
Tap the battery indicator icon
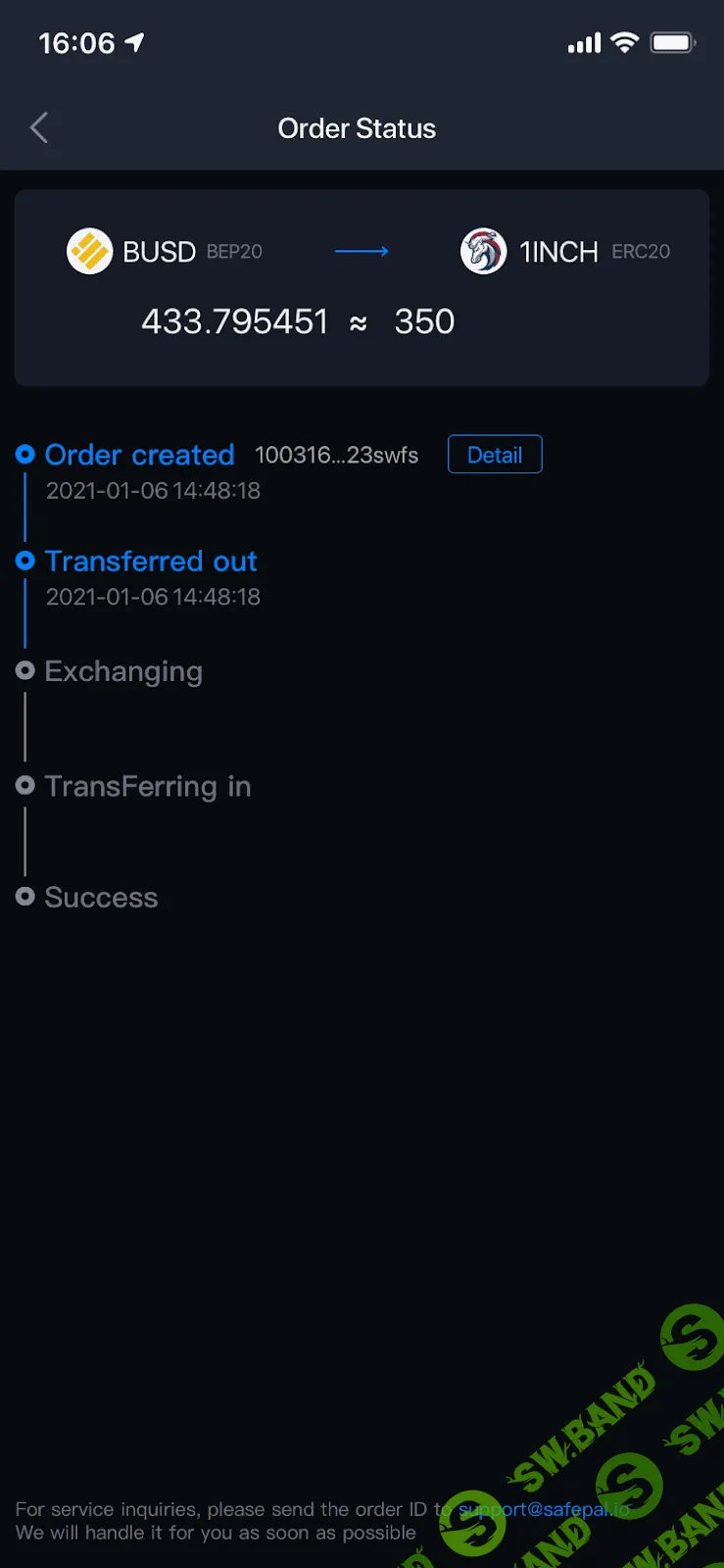pos(672,42)
